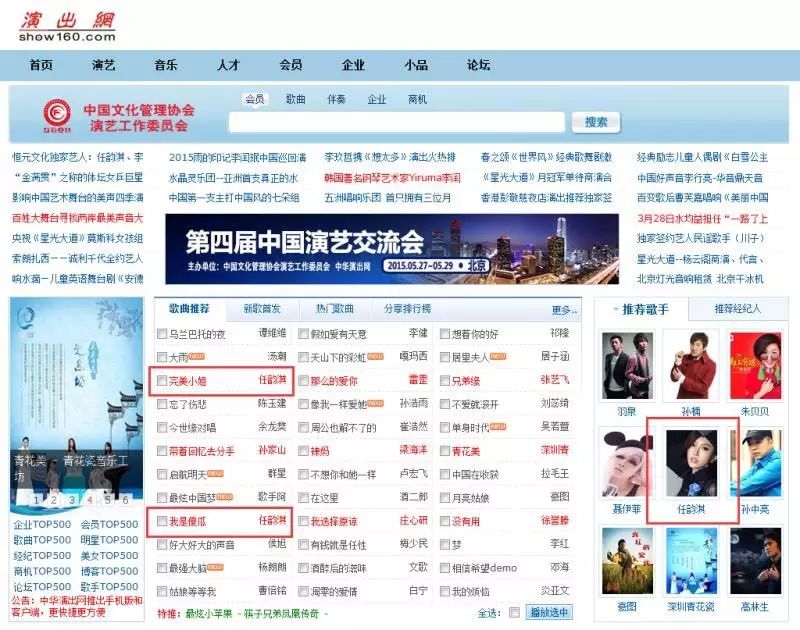
Task: Switch to the 推荐经纪人 tab
Action: 737,309
